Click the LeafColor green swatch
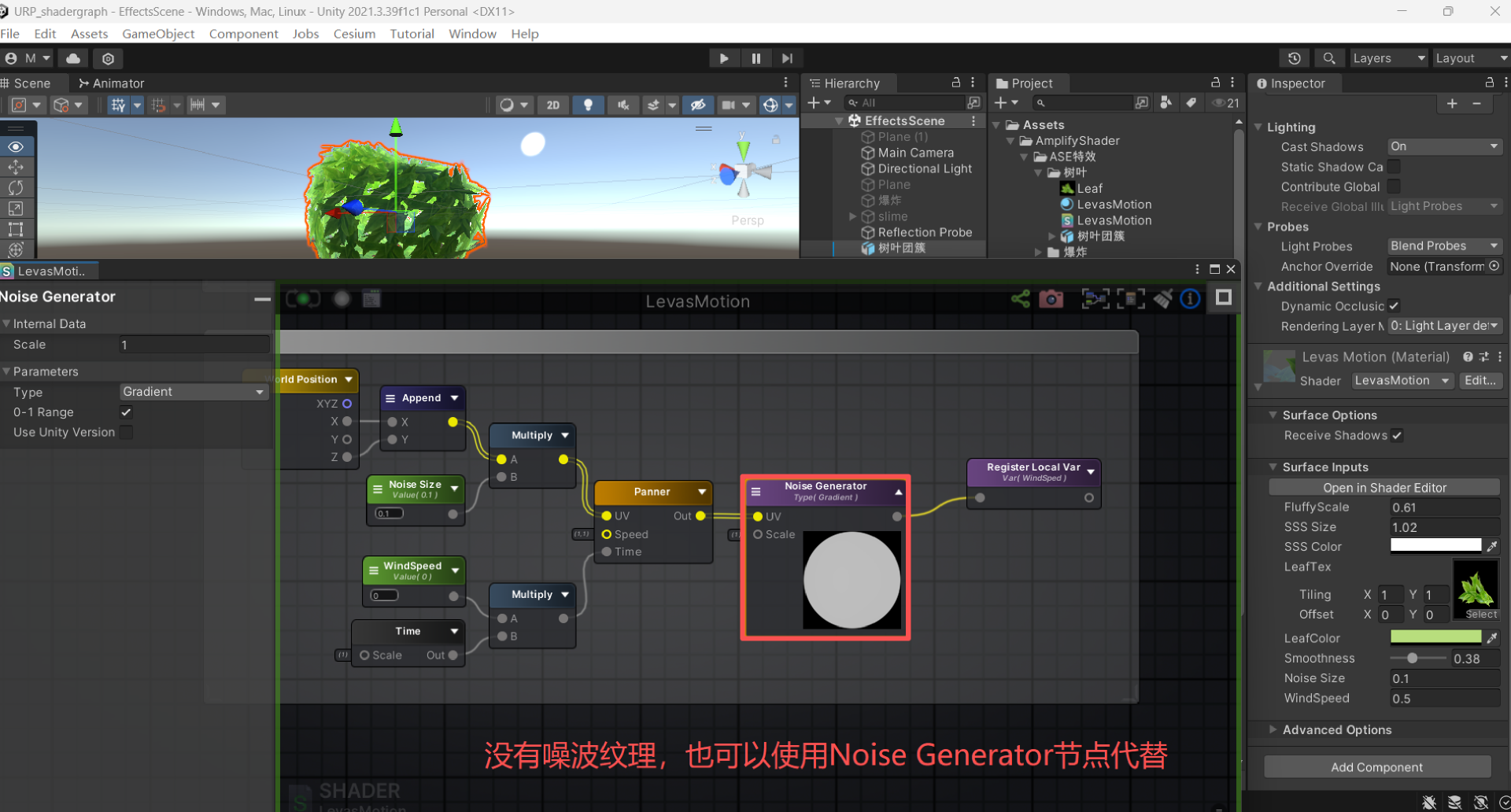Viewport: 1511px width, 812px height. click(1435, 637)
